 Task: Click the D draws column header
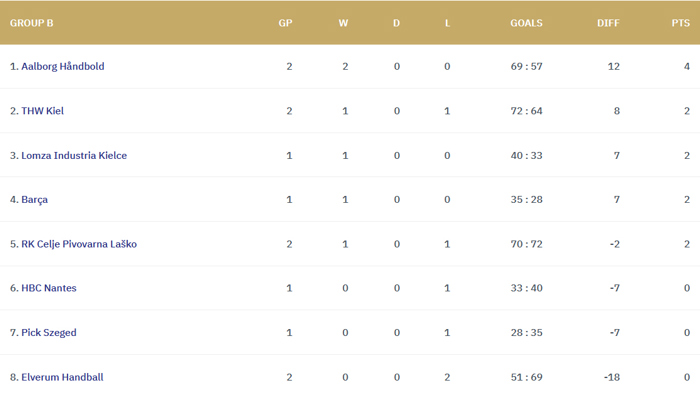pos(396,23)
